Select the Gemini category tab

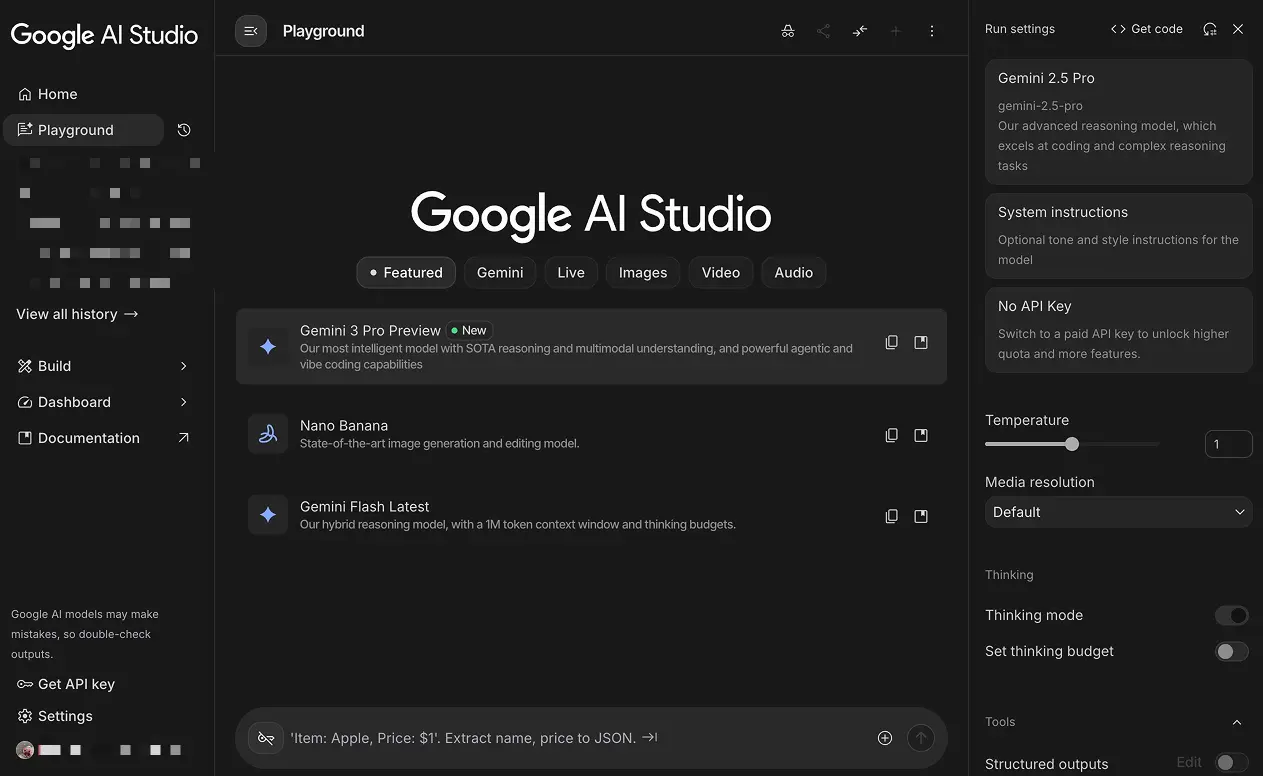[500, 272]
